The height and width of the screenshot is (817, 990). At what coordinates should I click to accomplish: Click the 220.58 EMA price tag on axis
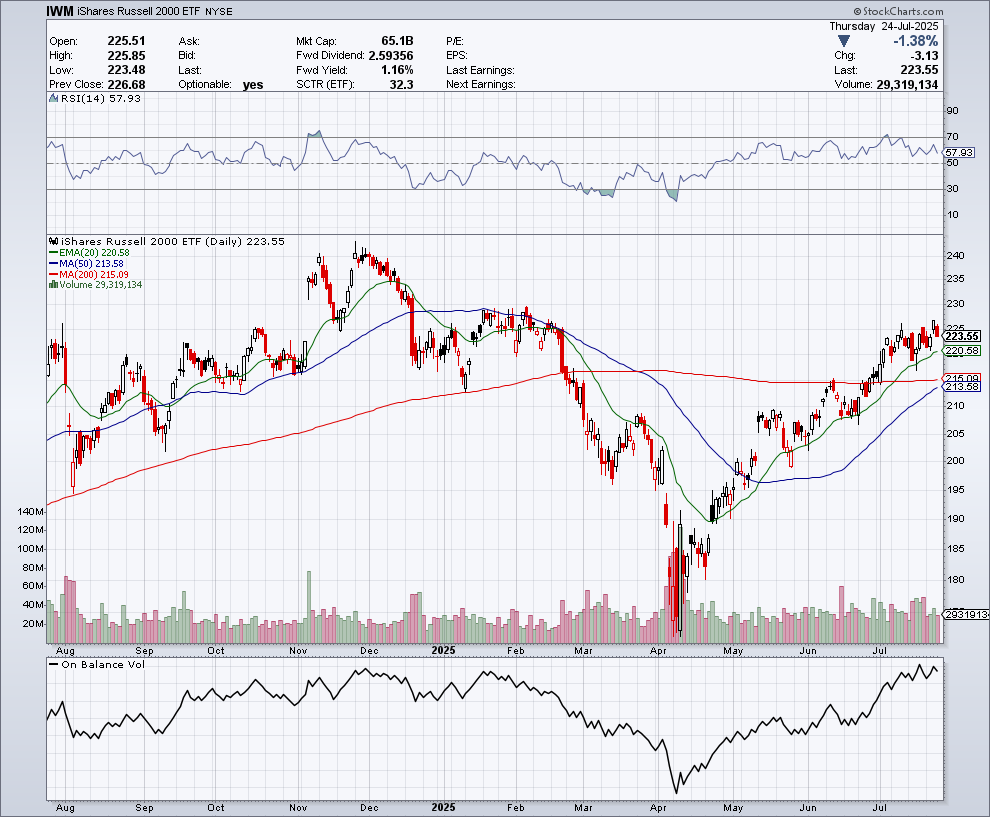pyautogui.click(x=960, y=350)
